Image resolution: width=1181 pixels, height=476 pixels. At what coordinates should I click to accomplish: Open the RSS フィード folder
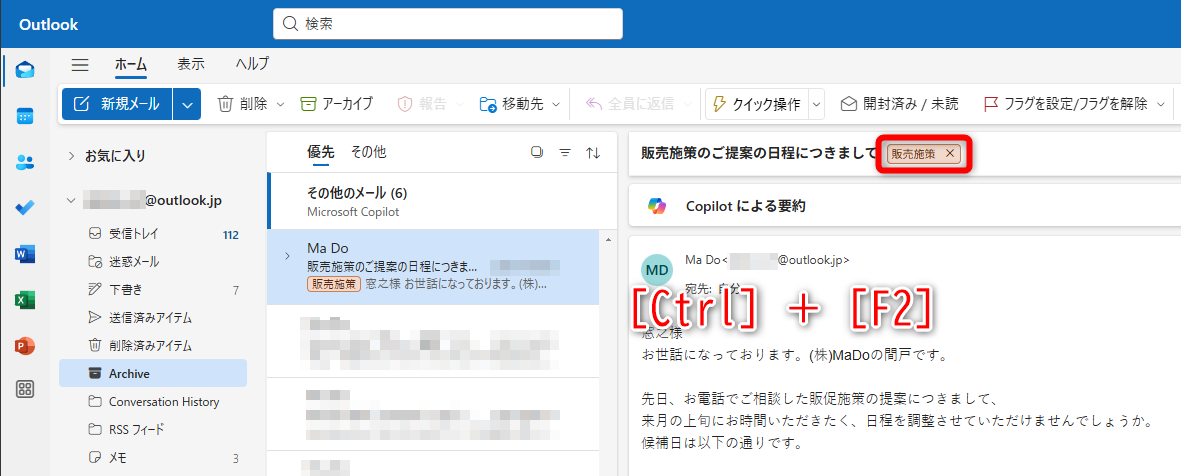[154, 429]
